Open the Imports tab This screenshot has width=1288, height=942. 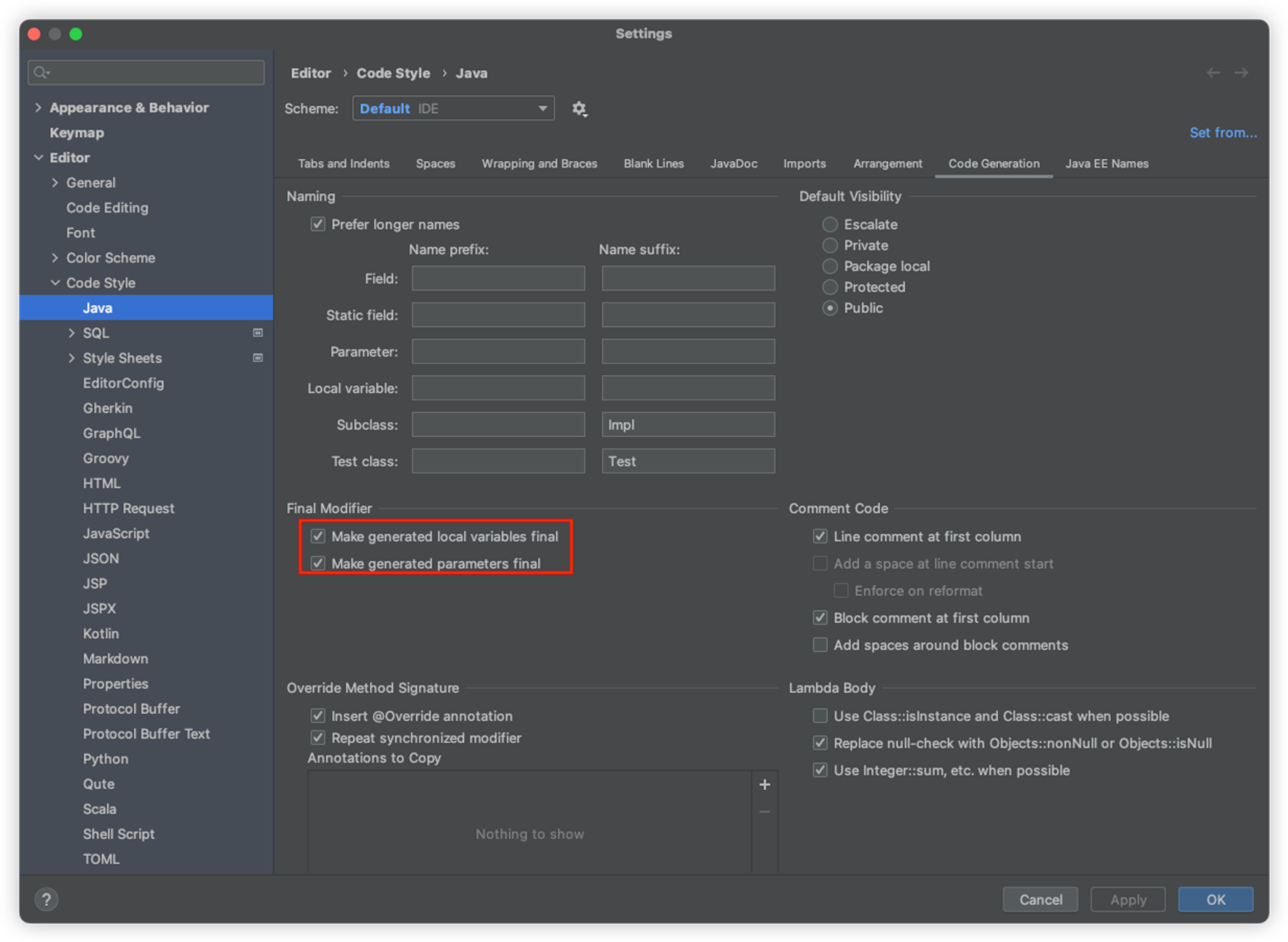point(804,164)
